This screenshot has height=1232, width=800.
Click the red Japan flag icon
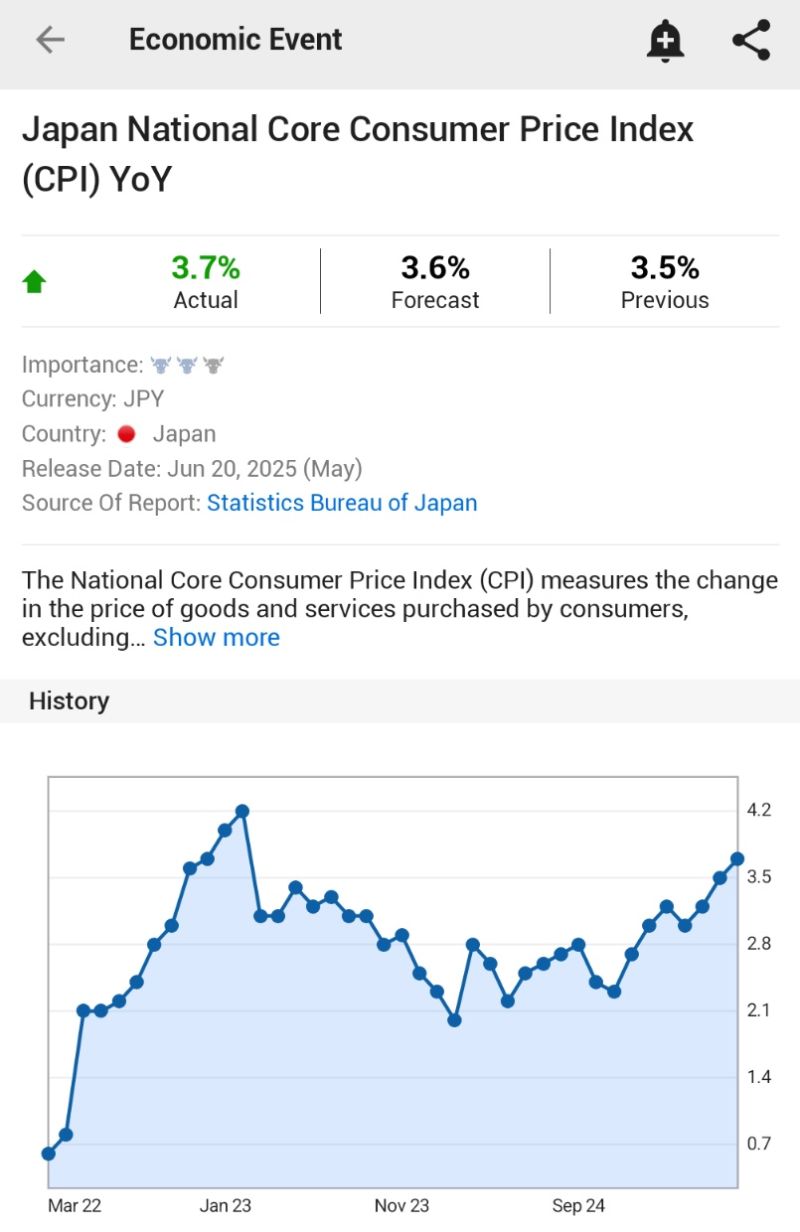pos(126,434)
